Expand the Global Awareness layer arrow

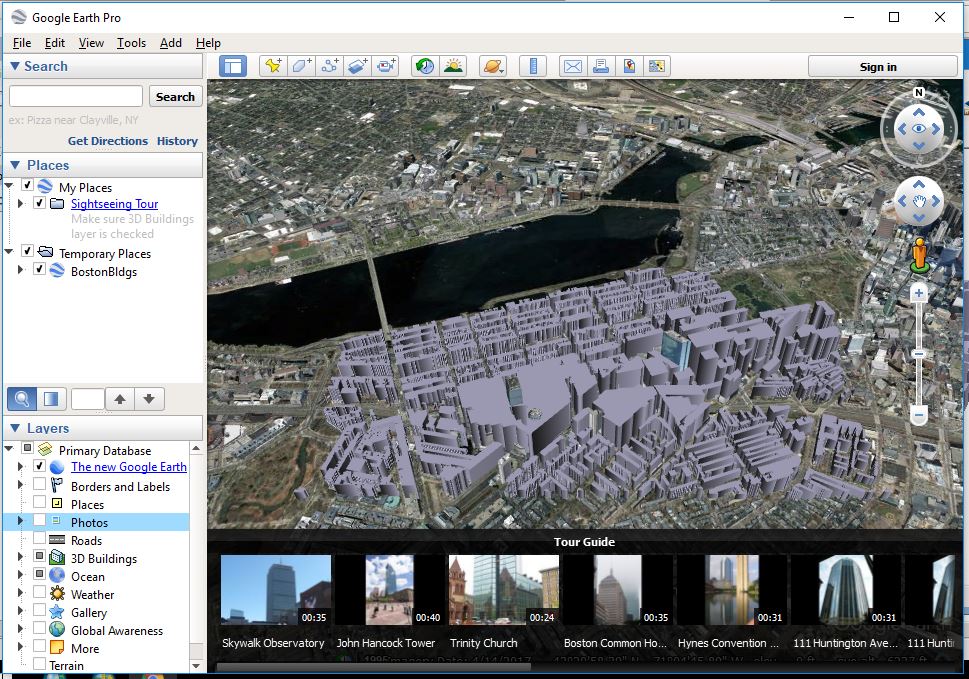(20, 629)
